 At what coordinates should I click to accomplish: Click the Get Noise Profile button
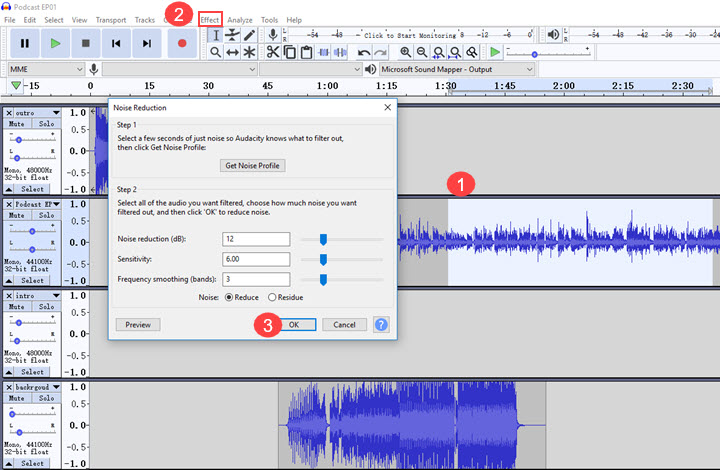(x=252, y=165)
